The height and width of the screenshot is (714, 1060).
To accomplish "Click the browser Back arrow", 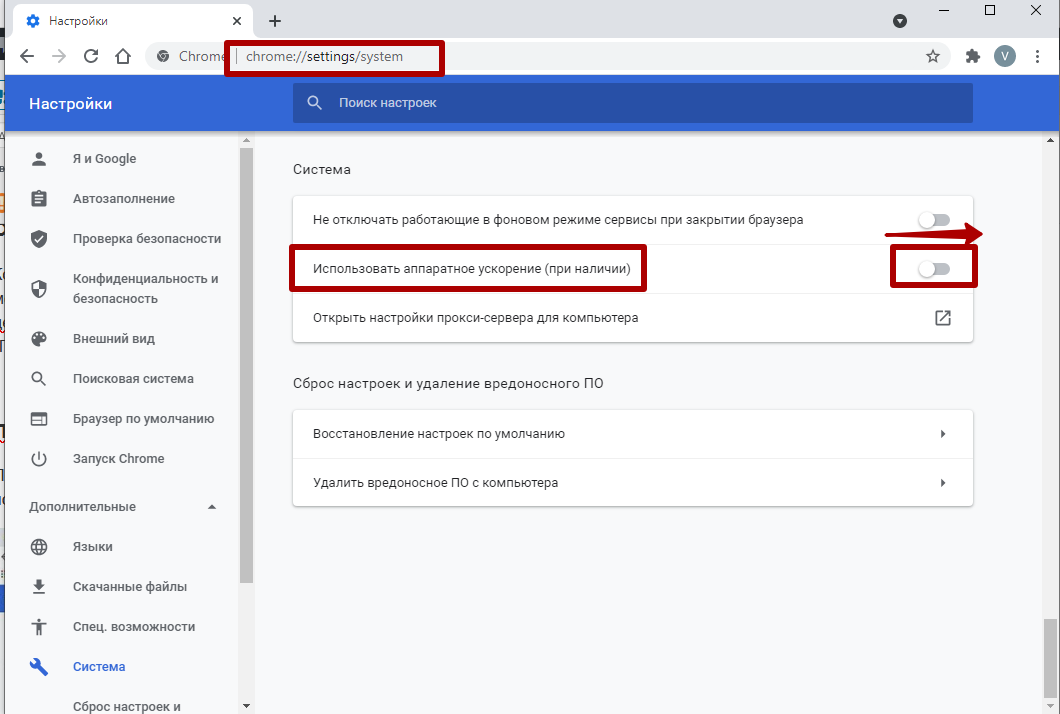I will click(27, 56).
